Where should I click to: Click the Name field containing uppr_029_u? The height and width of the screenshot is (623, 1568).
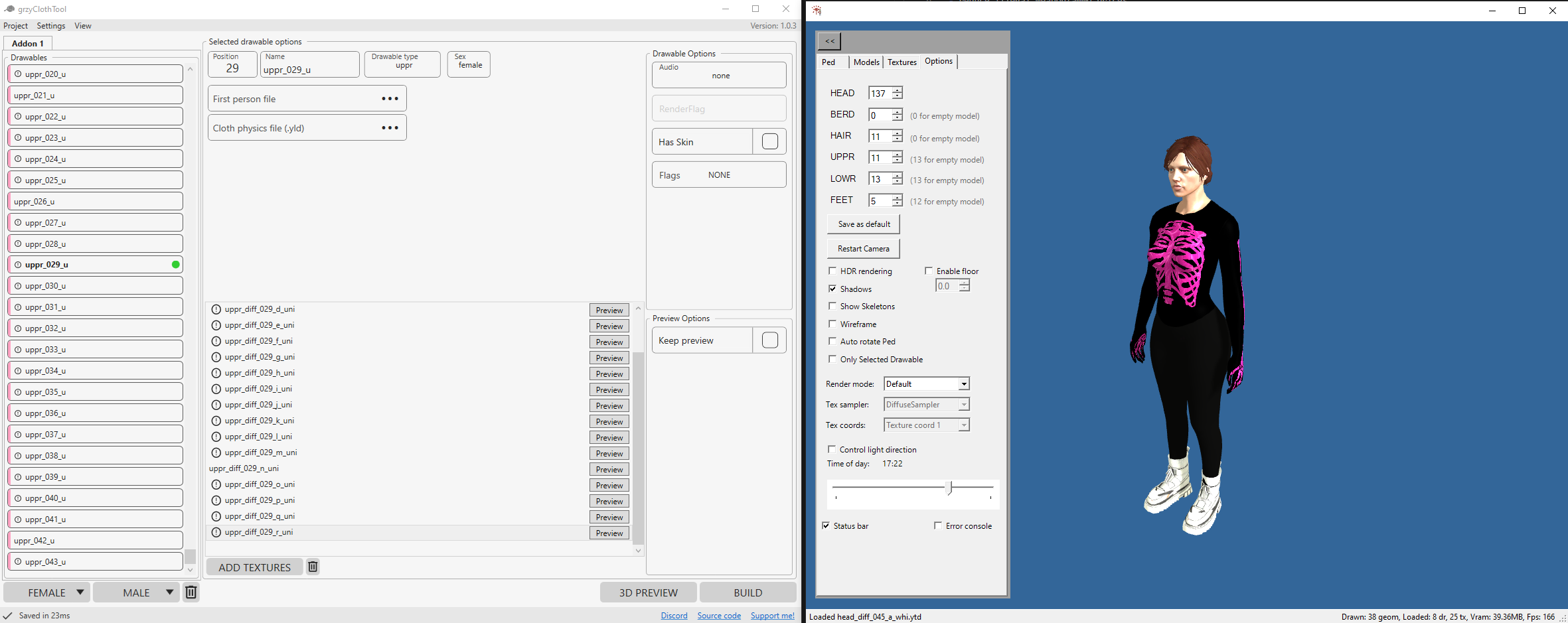coord(310,64)
